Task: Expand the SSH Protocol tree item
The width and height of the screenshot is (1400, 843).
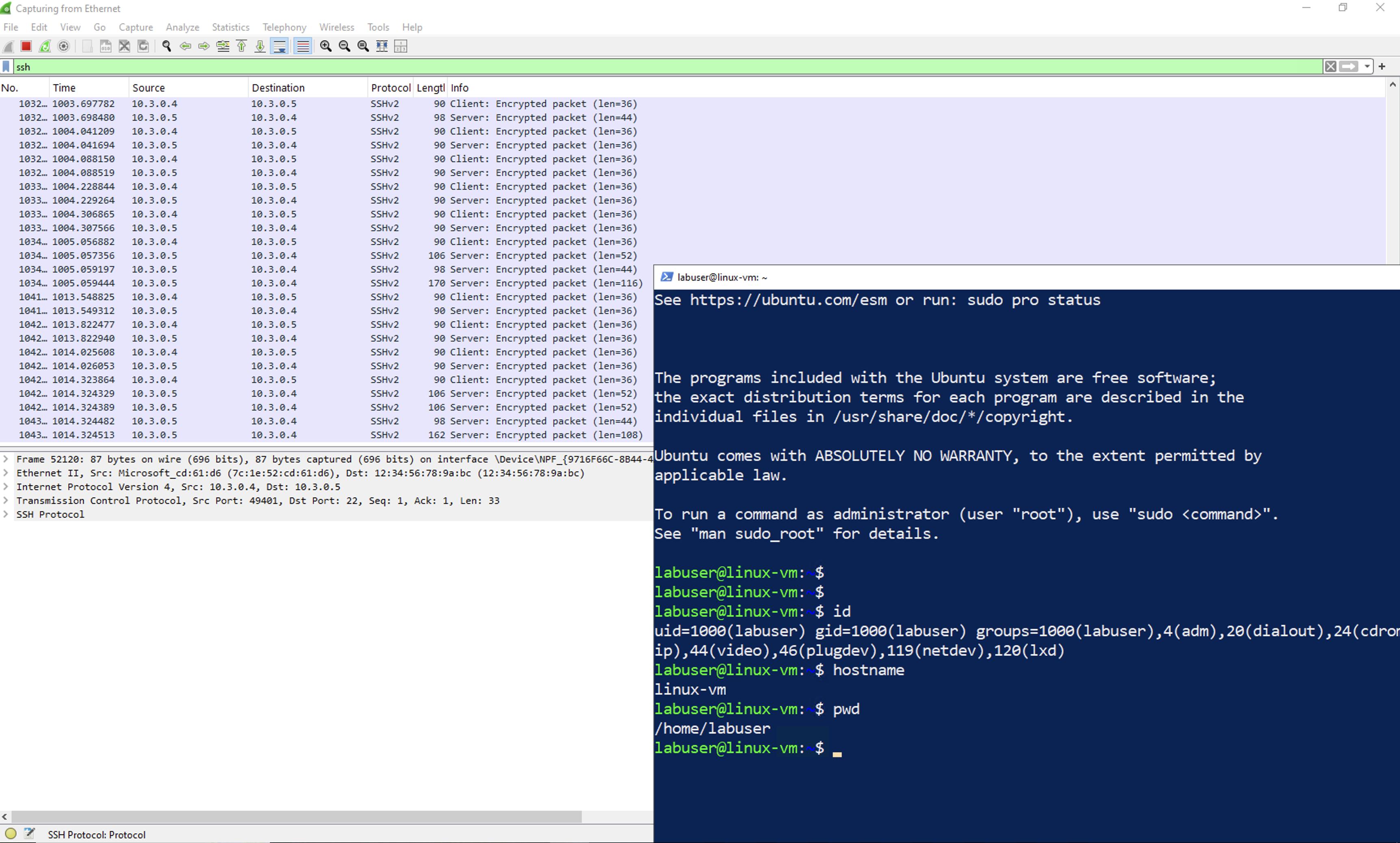Action: pos(6,514)
